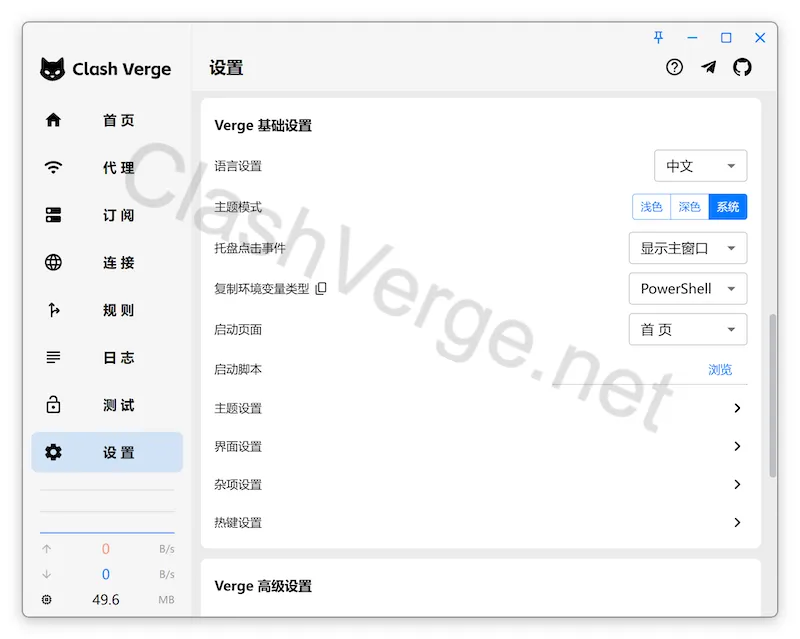
Task: Open the 启动页面 dropdown showing 首页
Action: point(688,329)
